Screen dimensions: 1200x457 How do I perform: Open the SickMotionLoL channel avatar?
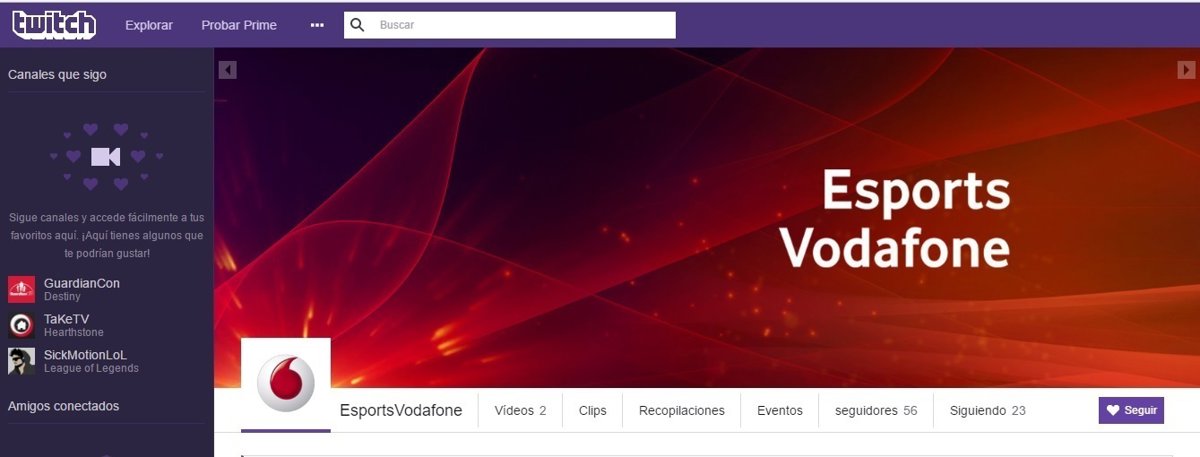point(21,362)
